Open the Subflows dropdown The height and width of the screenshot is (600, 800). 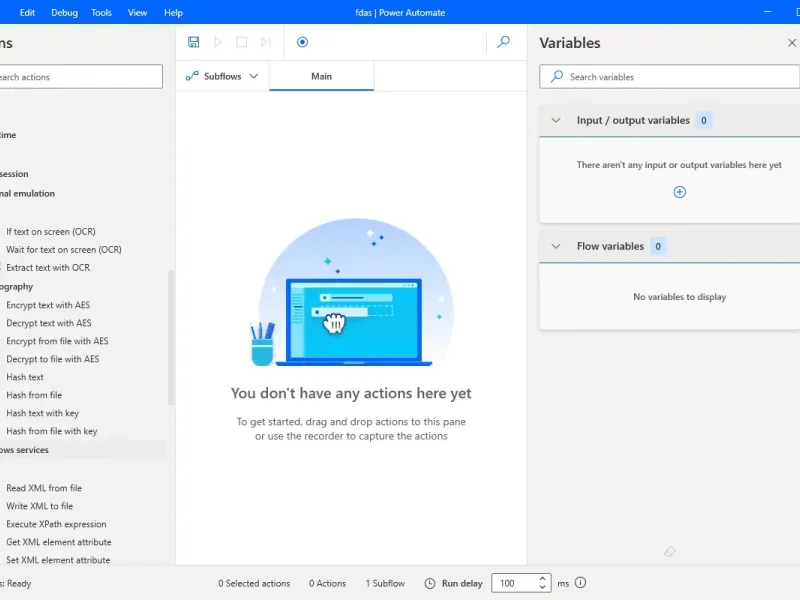(222, 76)
